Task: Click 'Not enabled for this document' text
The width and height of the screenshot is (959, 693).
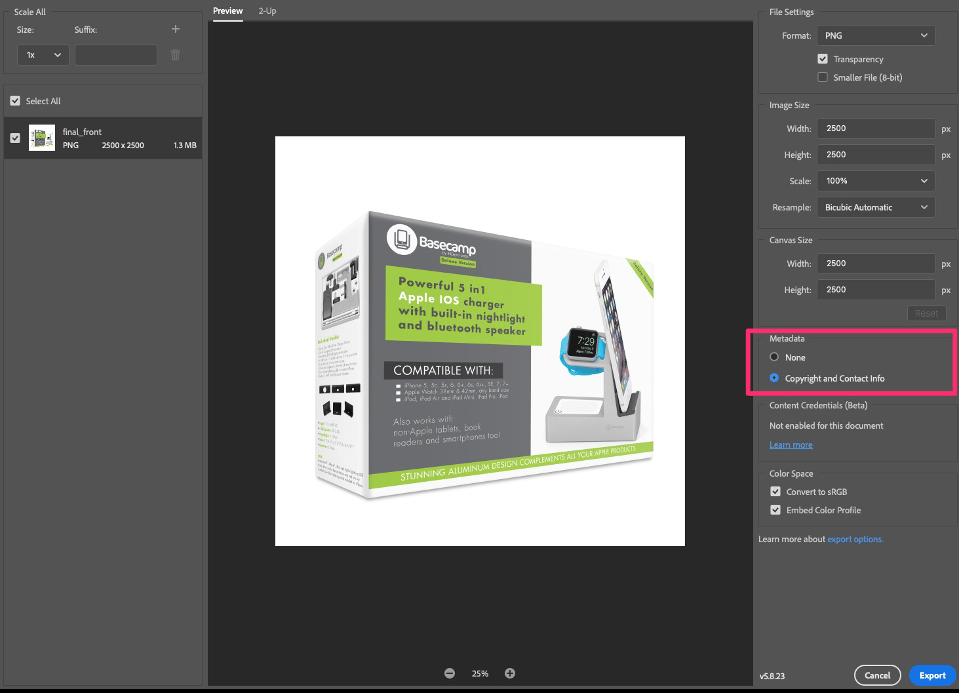Action: pyautogui.click(x=826, y=426)
